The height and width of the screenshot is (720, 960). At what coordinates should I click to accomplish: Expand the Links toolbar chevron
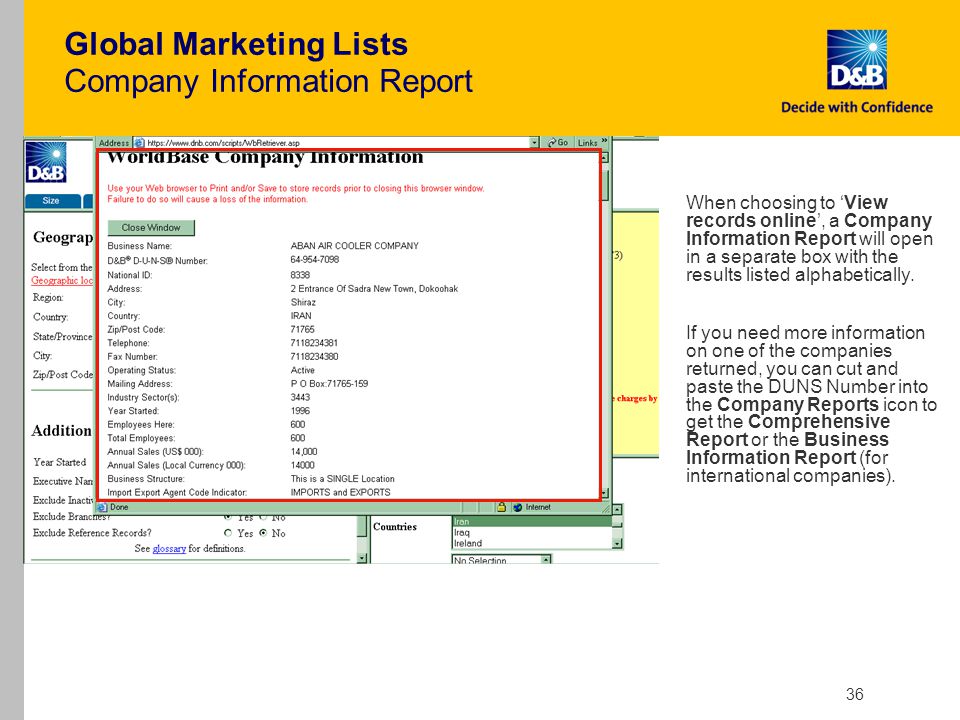[x=605, y=141]
